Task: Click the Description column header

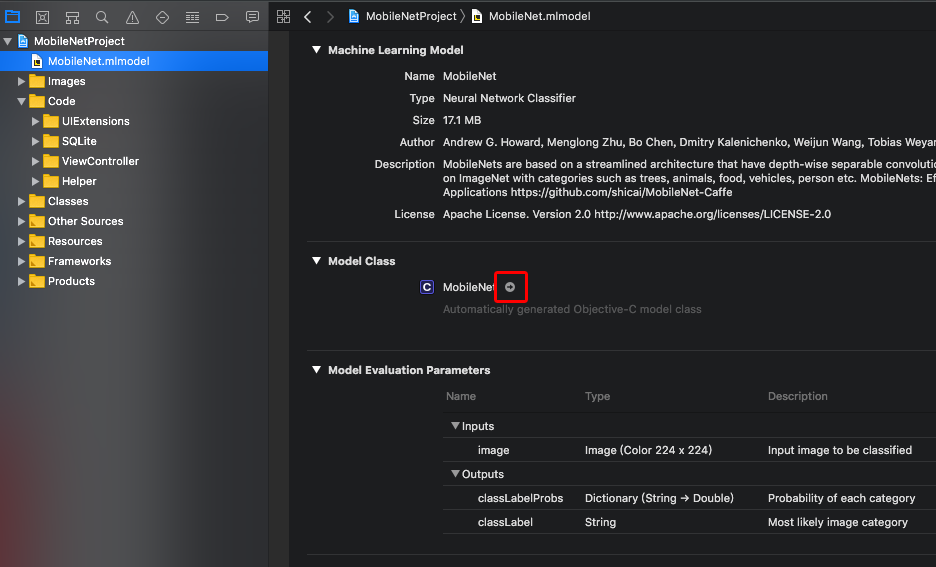Action: click(798, 396)
